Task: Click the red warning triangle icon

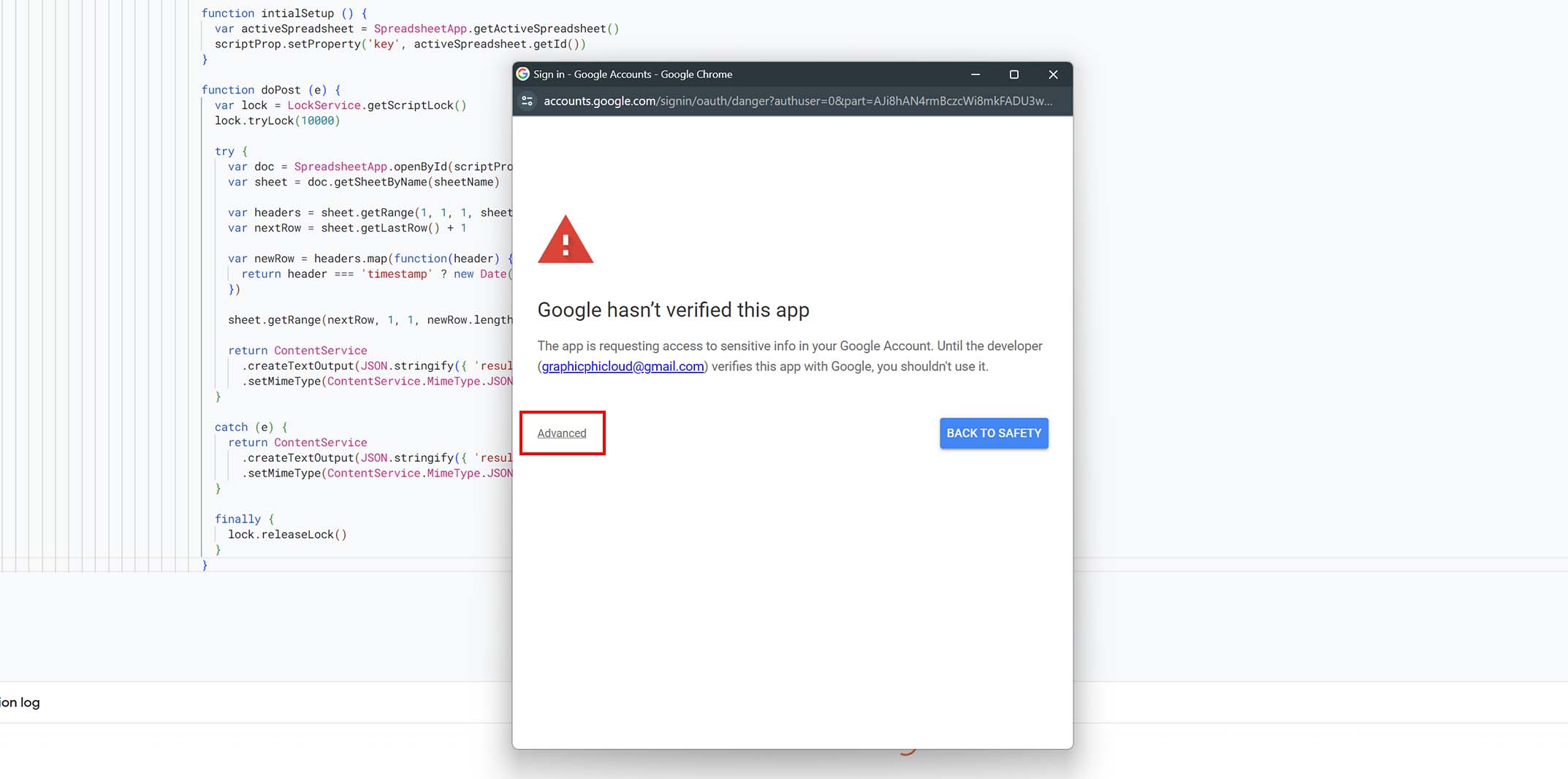Action: tap(566, 240)
